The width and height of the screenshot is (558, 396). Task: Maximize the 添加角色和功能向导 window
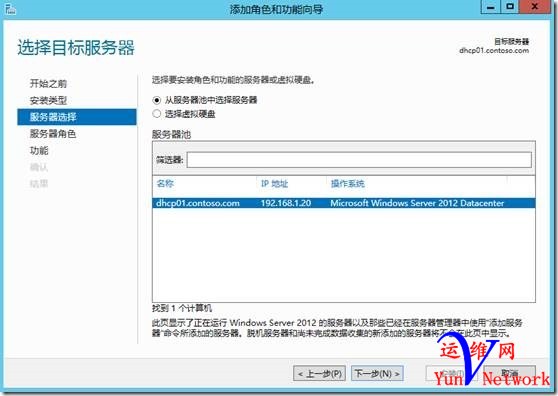point(510,7)
